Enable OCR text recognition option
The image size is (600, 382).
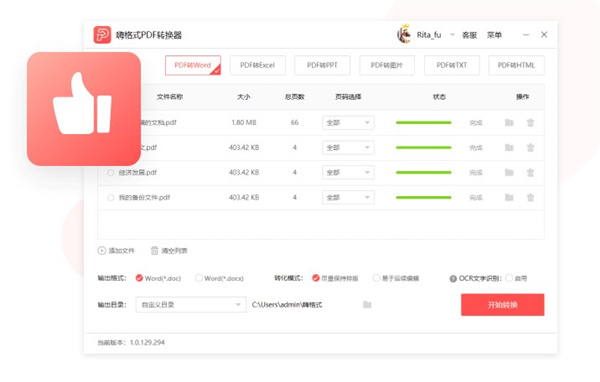(x=509, y=278)
